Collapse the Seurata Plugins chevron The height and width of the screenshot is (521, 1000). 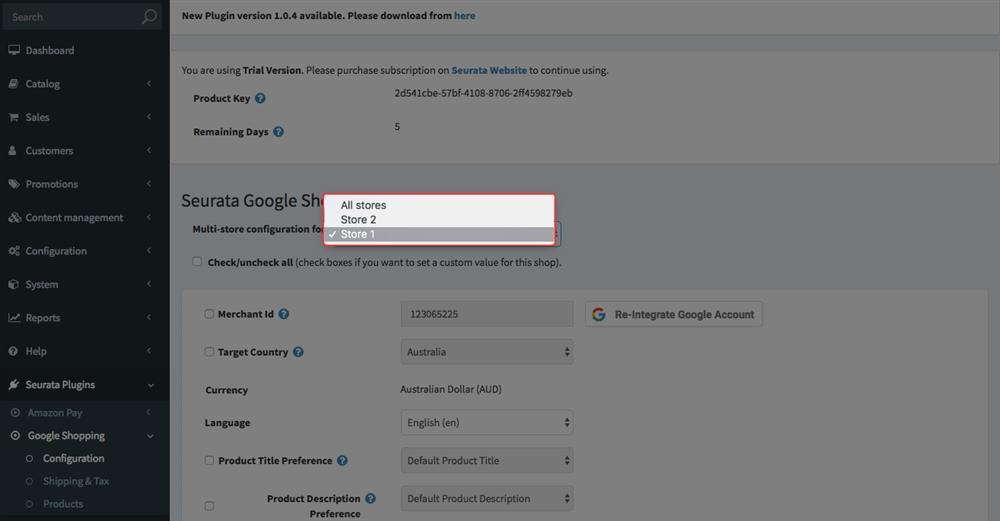151,385
